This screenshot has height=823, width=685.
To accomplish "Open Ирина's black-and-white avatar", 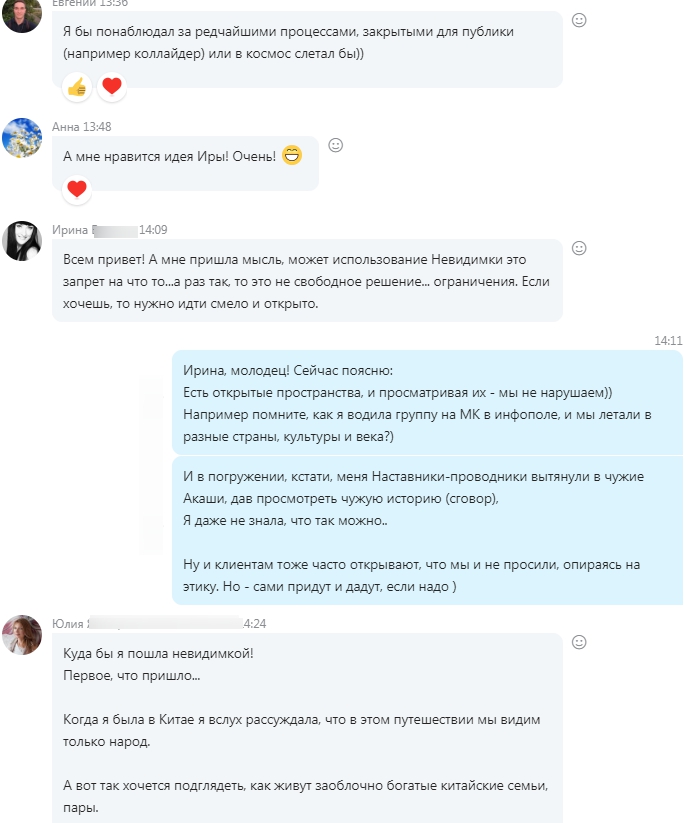I will tap(22, 240).
